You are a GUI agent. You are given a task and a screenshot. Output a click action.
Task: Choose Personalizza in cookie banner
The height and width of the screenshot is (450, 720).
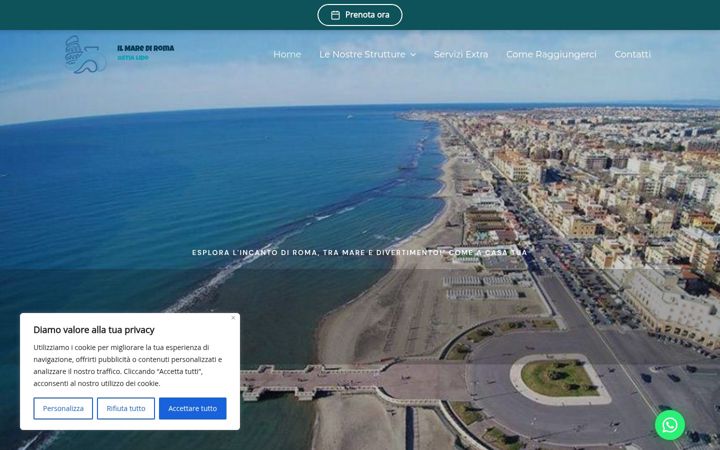point(63,408)
